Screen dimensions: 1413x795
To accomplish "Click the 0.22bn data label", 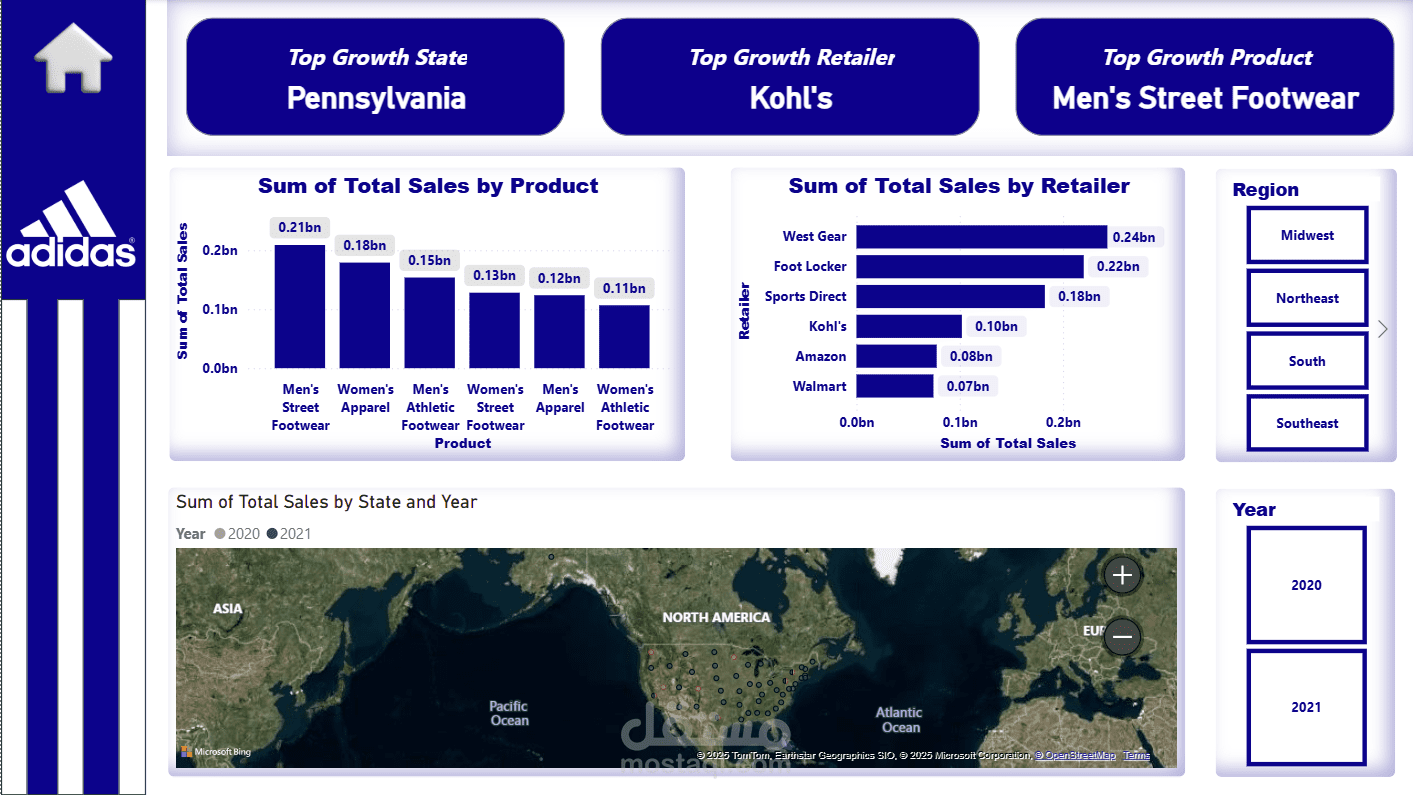I will tap(1118, 267).
